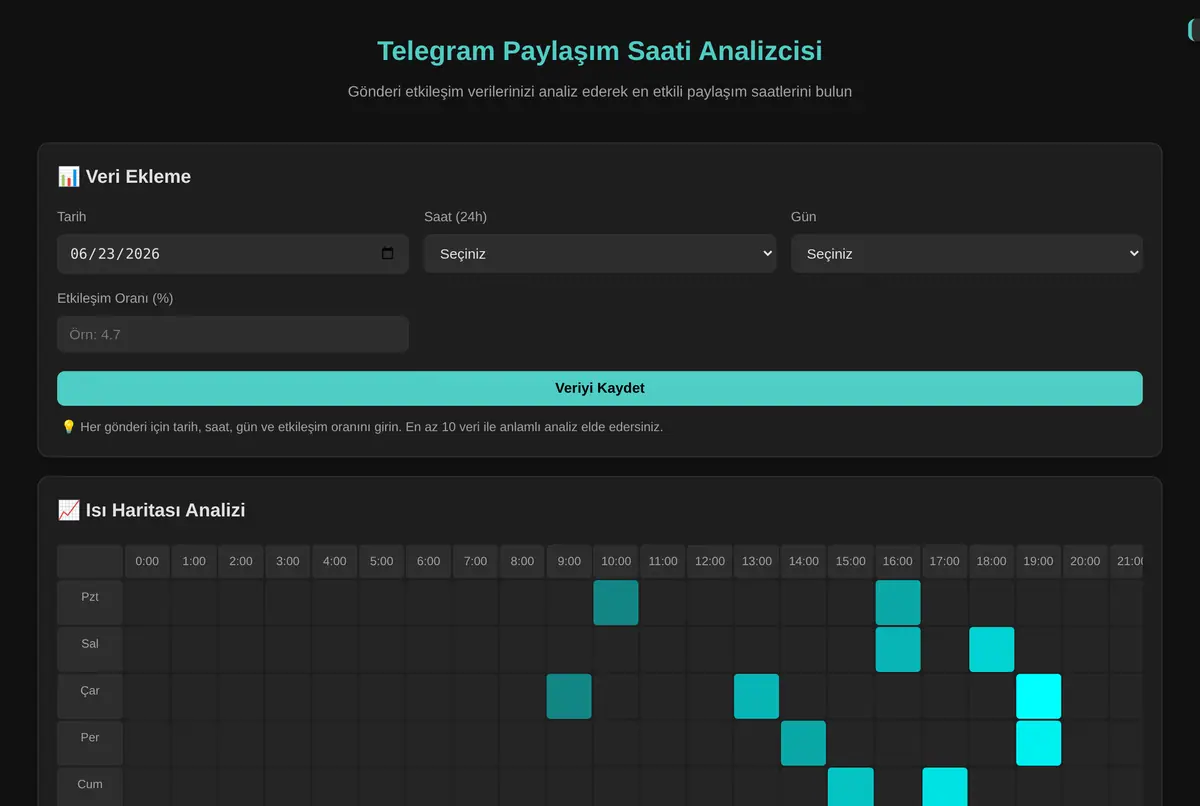Click the 9:00 column header
This screenshot has height=806, width=1200.
click(x=569, y=561)
